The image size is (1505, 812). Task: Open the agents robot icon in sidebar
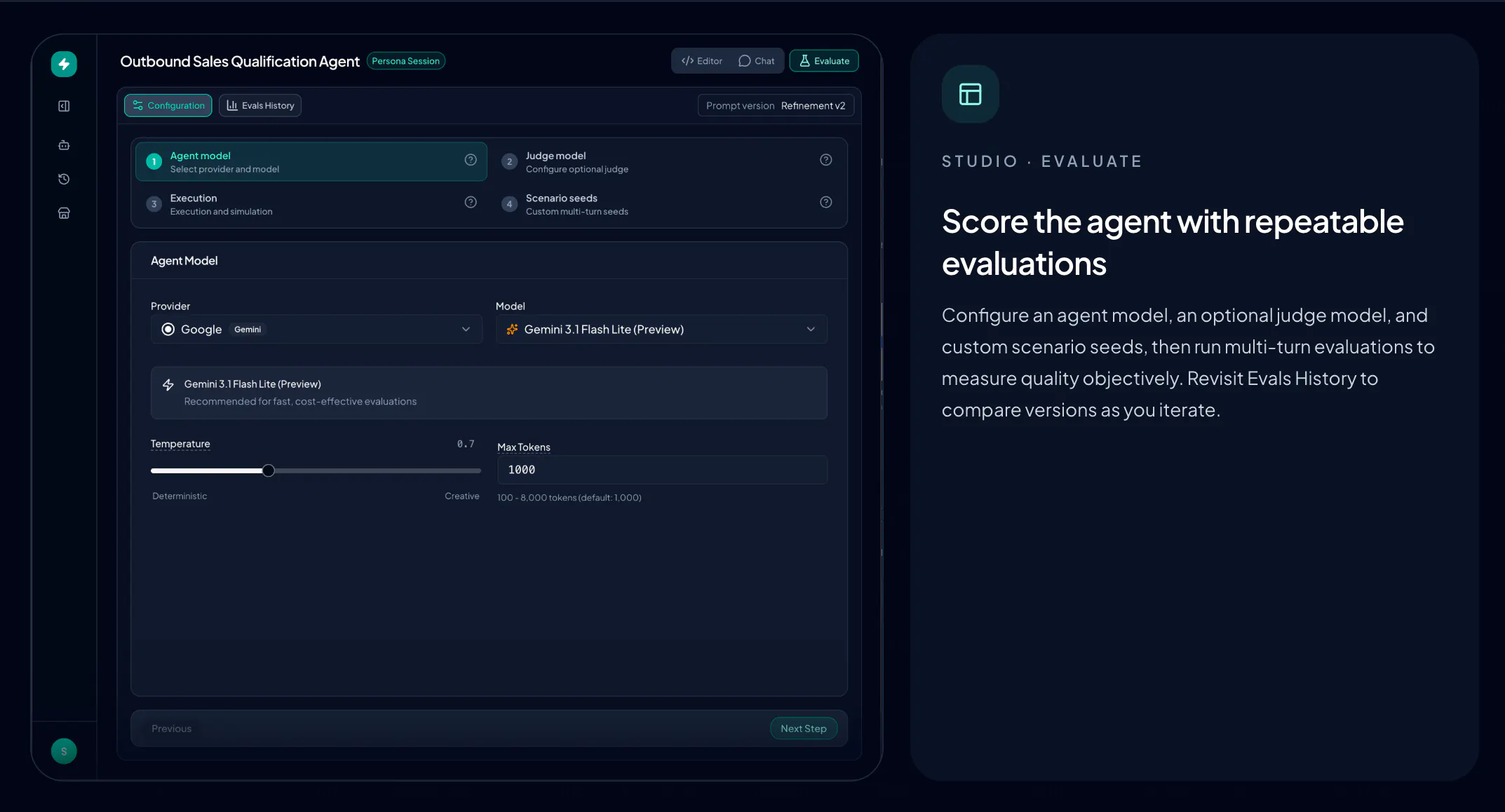click(x=64, y=145)
